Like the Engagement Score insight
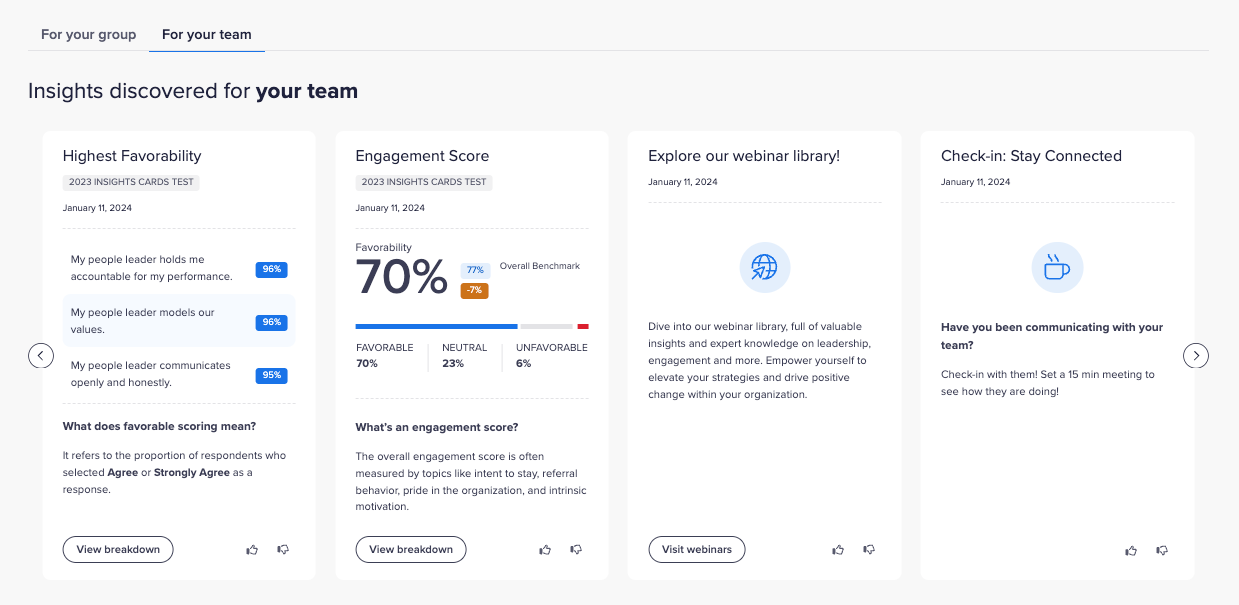 click(545, 549)
